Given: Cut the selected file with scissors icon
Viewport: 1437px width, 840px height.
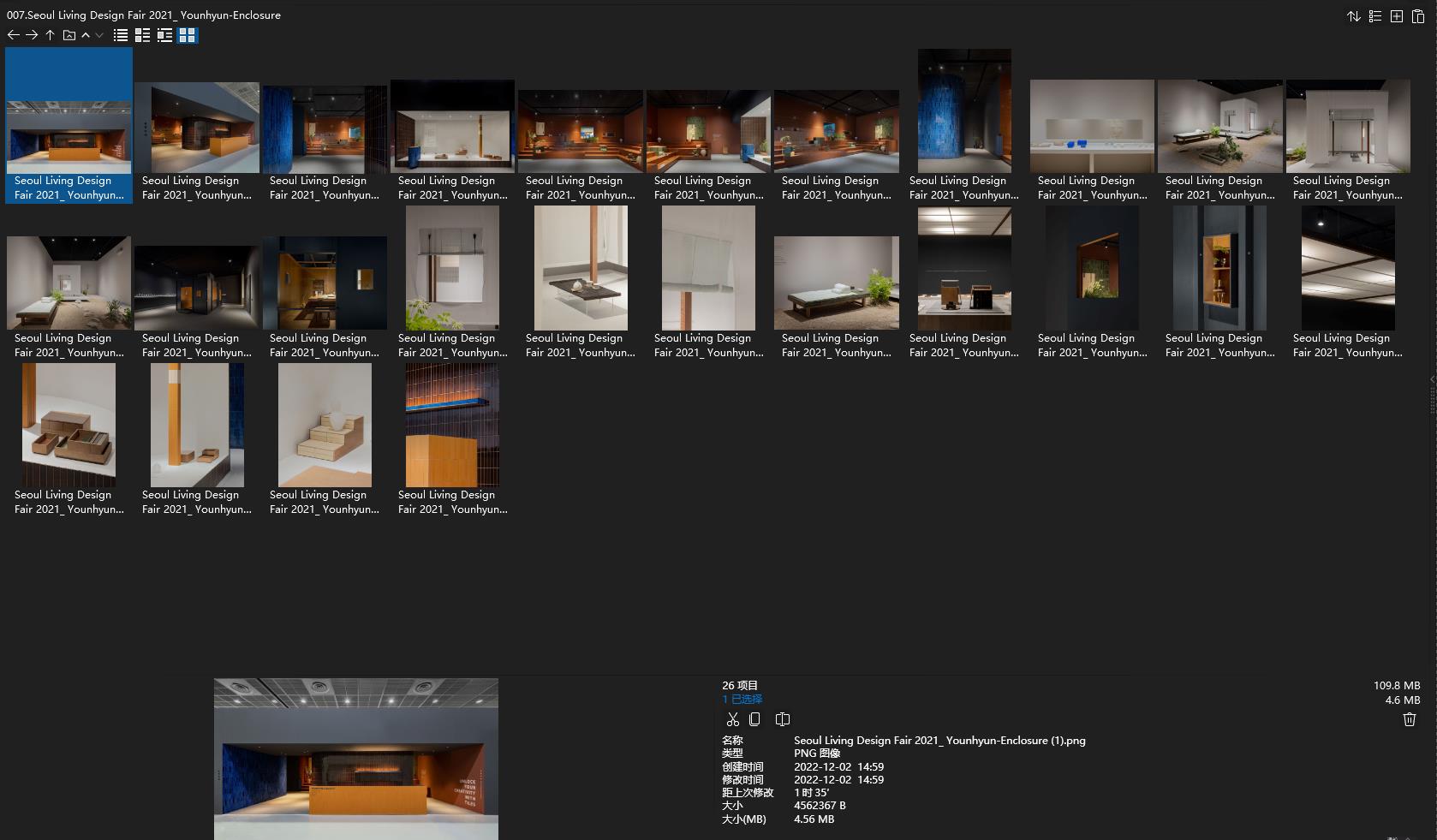Looking at the screenshot, I should pyautogui.click(x=732, y=719).
